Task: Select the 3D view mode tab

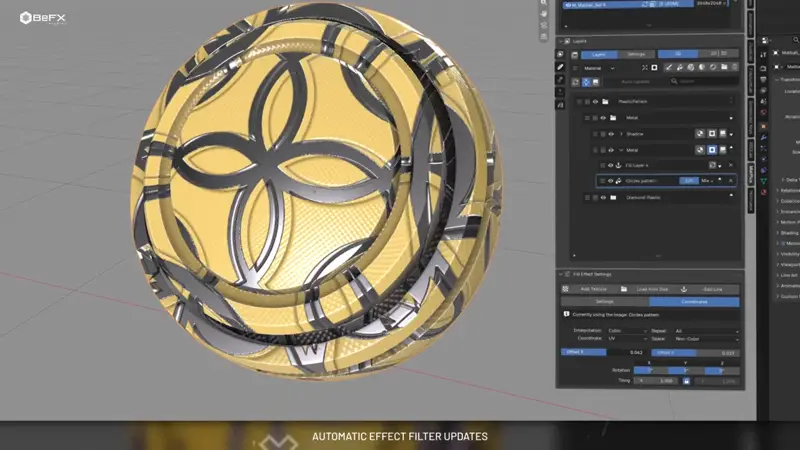Action: tap(678, 54)
